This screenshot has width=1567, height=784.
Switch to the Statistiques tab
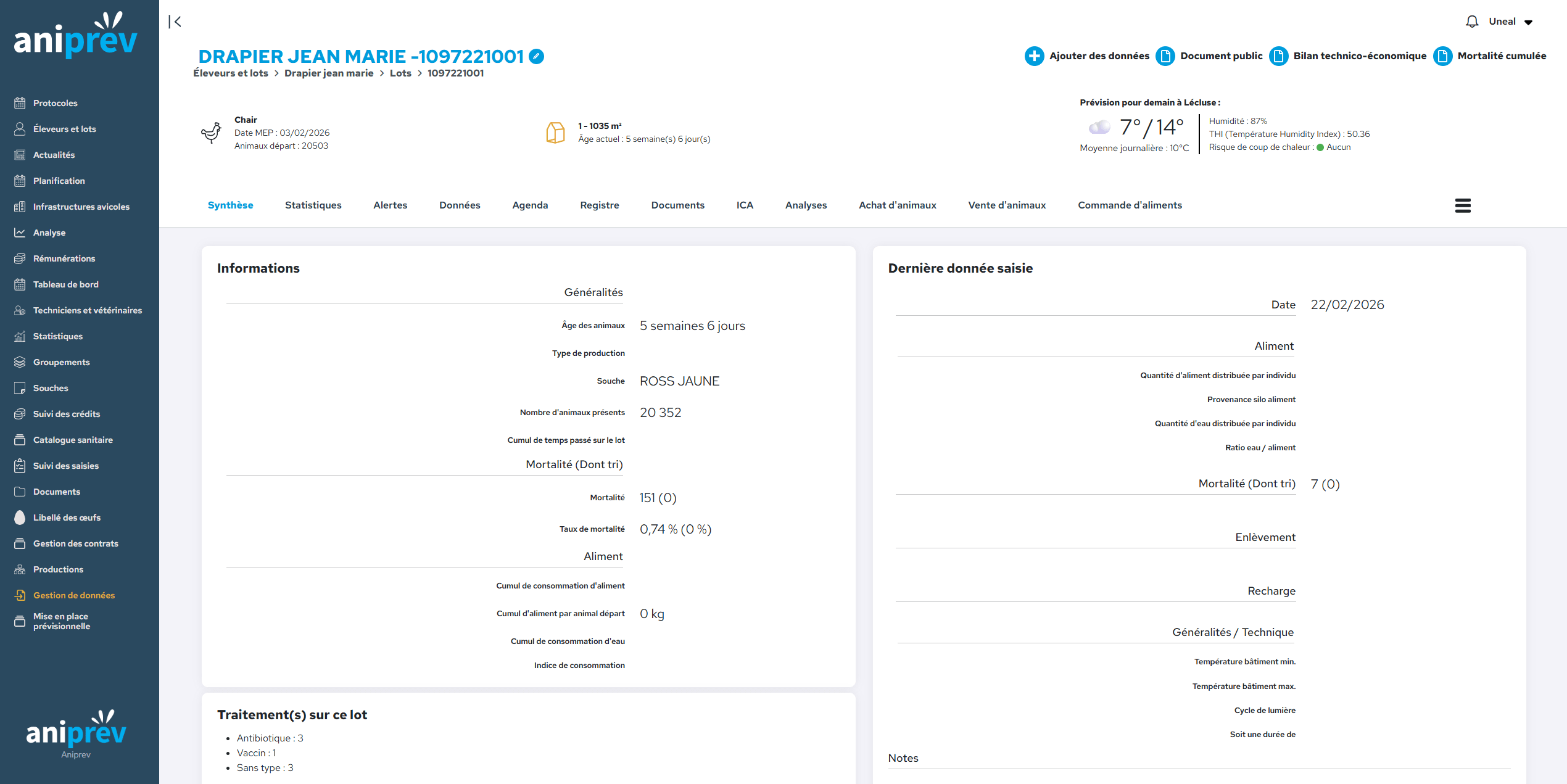(313, 205)
